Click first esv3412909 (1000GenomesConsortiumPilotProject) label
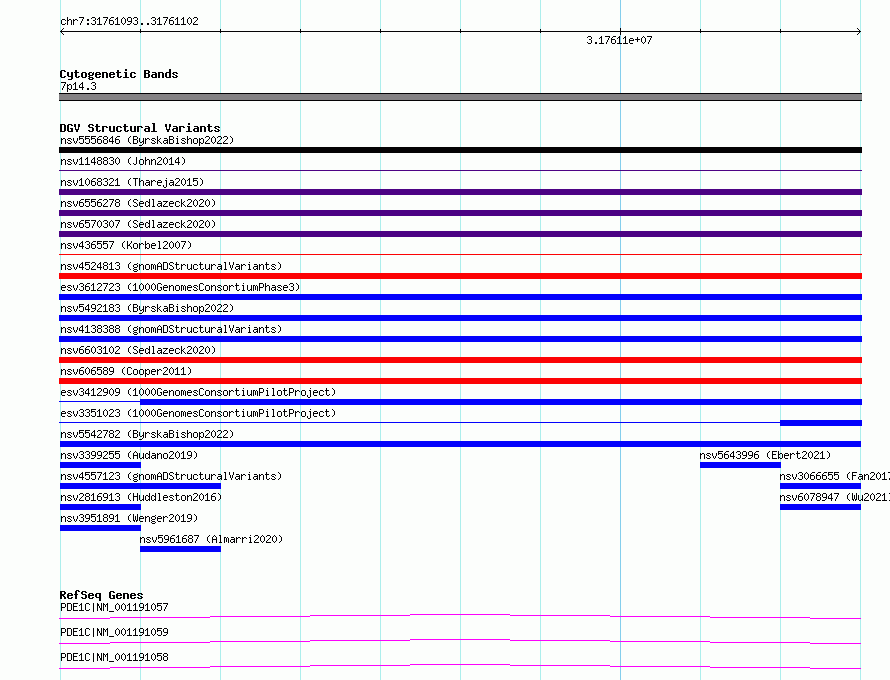Viewport: 890px width, 680px height. 198,392
